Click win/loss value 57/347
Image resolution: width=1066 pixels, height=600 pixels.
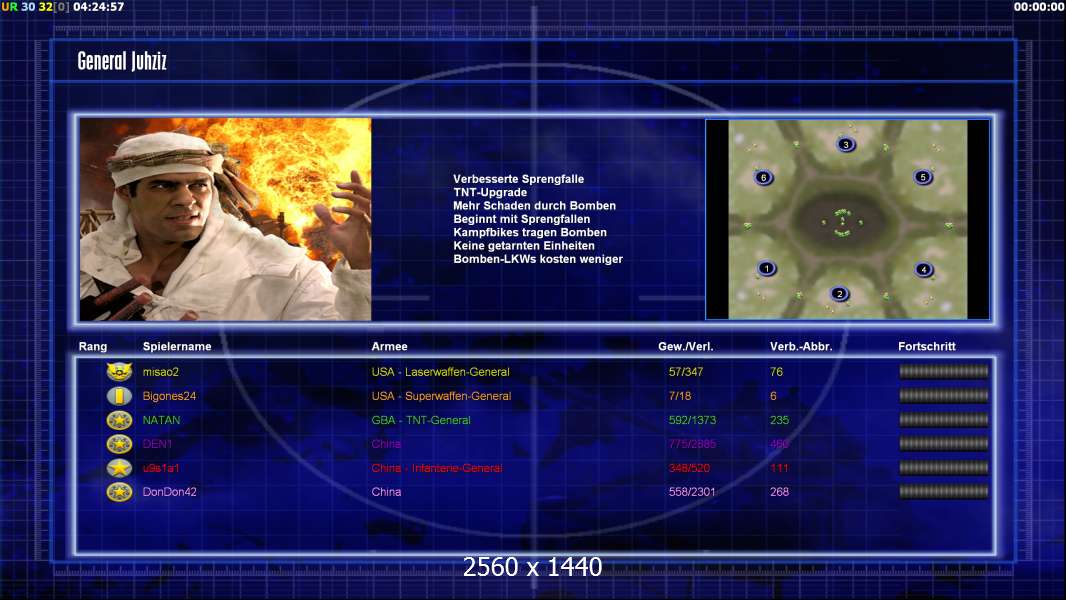(x=685, y=372)
